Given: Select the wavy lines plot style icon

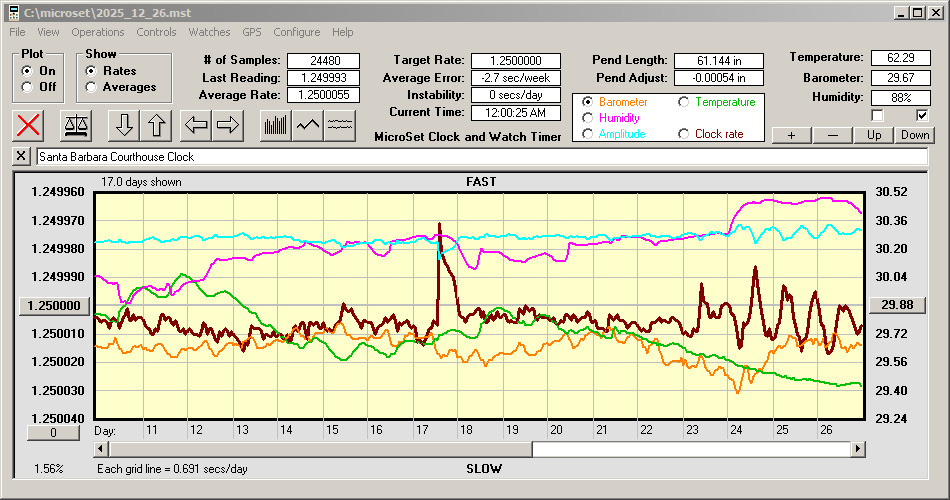Looking at the screenshot, I should point(341,125).
